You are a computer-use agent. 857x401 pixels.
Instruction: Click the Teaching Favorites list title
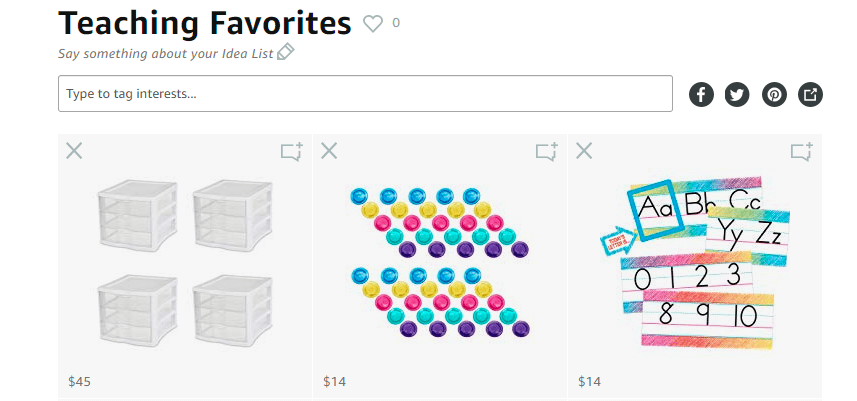pyautogui.click(x=205, y=22)
